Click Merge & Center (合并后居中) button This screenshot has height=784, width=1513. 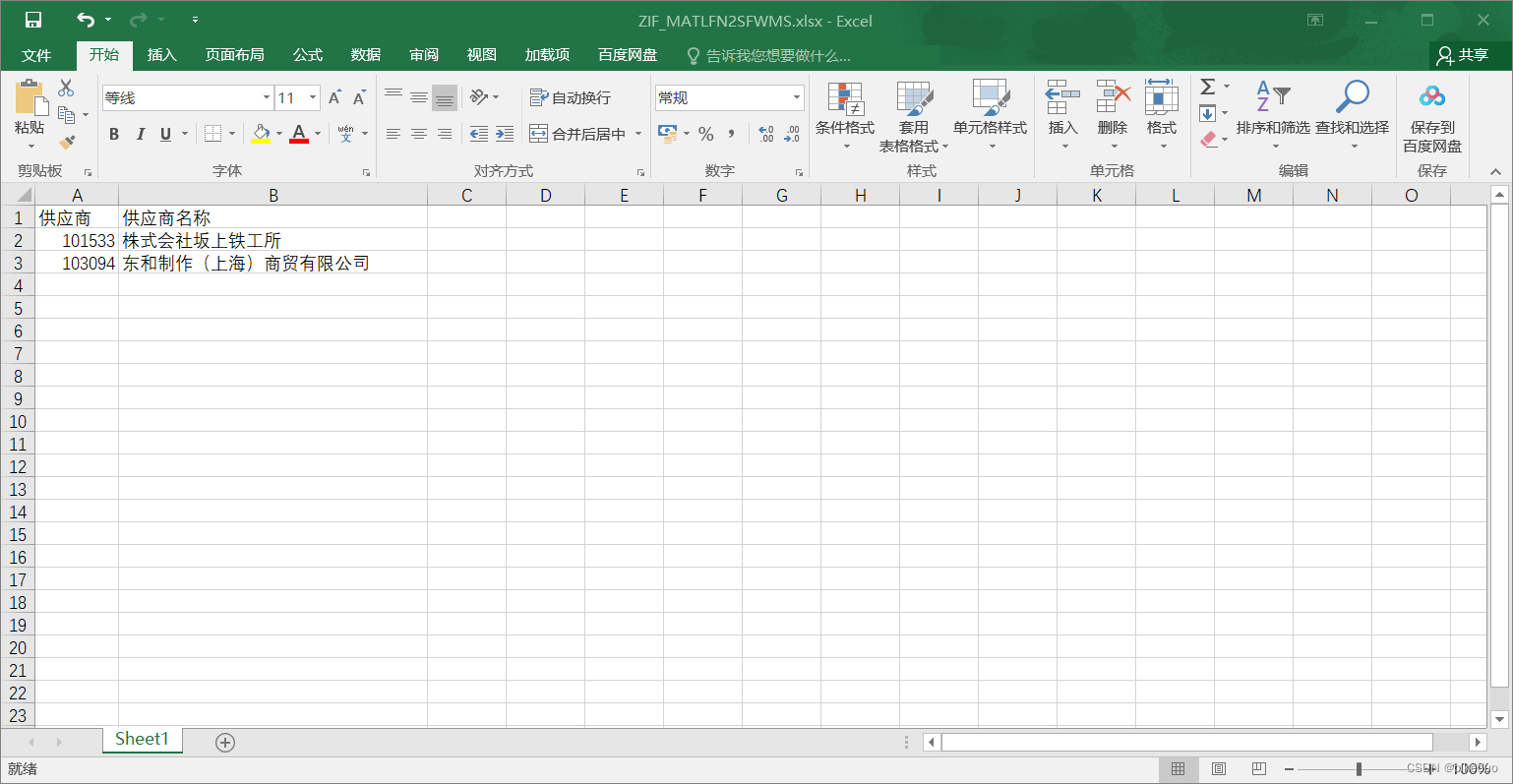(577, 134)
